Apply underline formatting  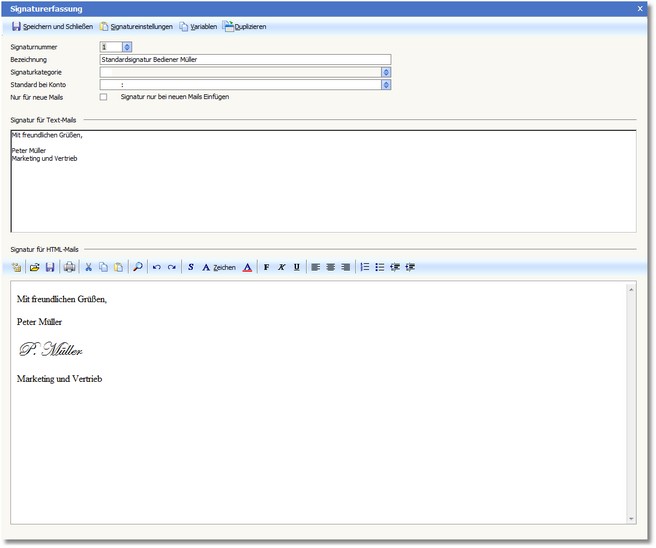[297, 267]
